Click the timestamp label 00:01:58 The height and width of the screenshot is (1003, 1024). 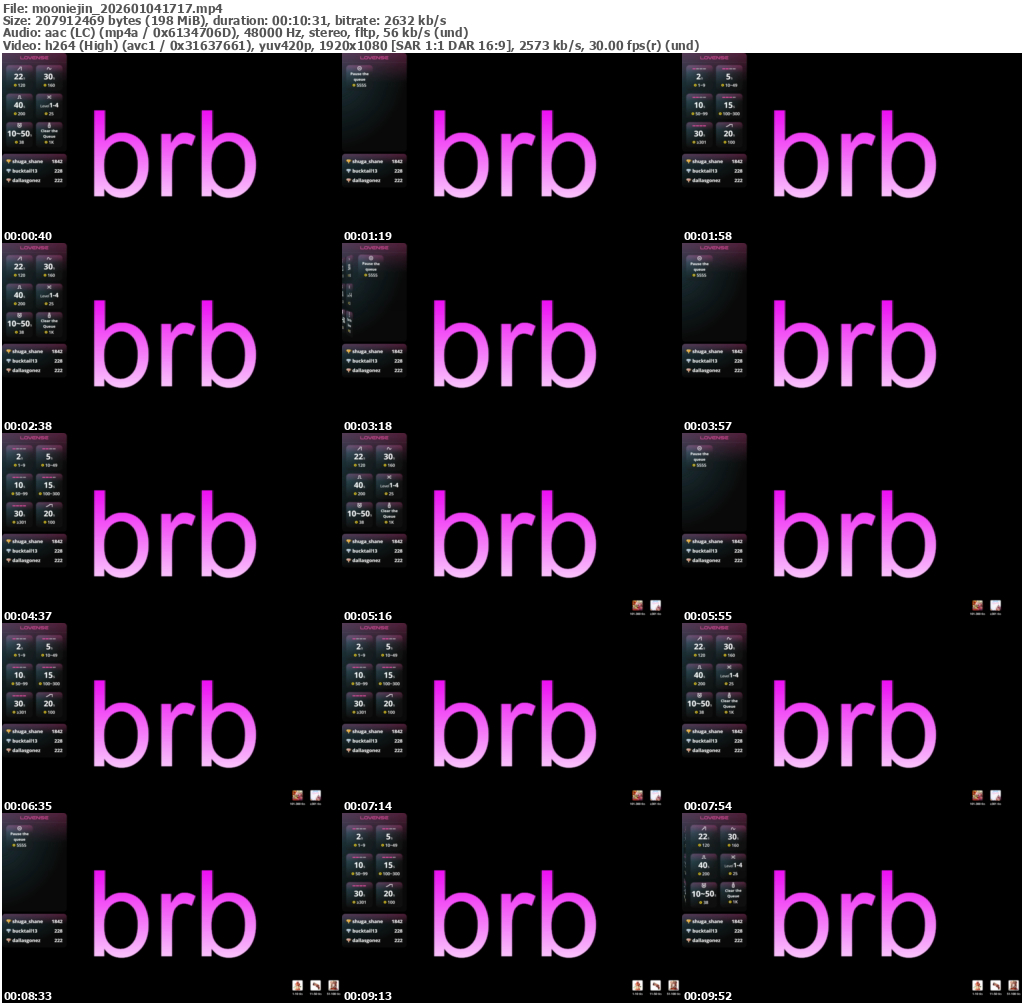click(708, 236)
